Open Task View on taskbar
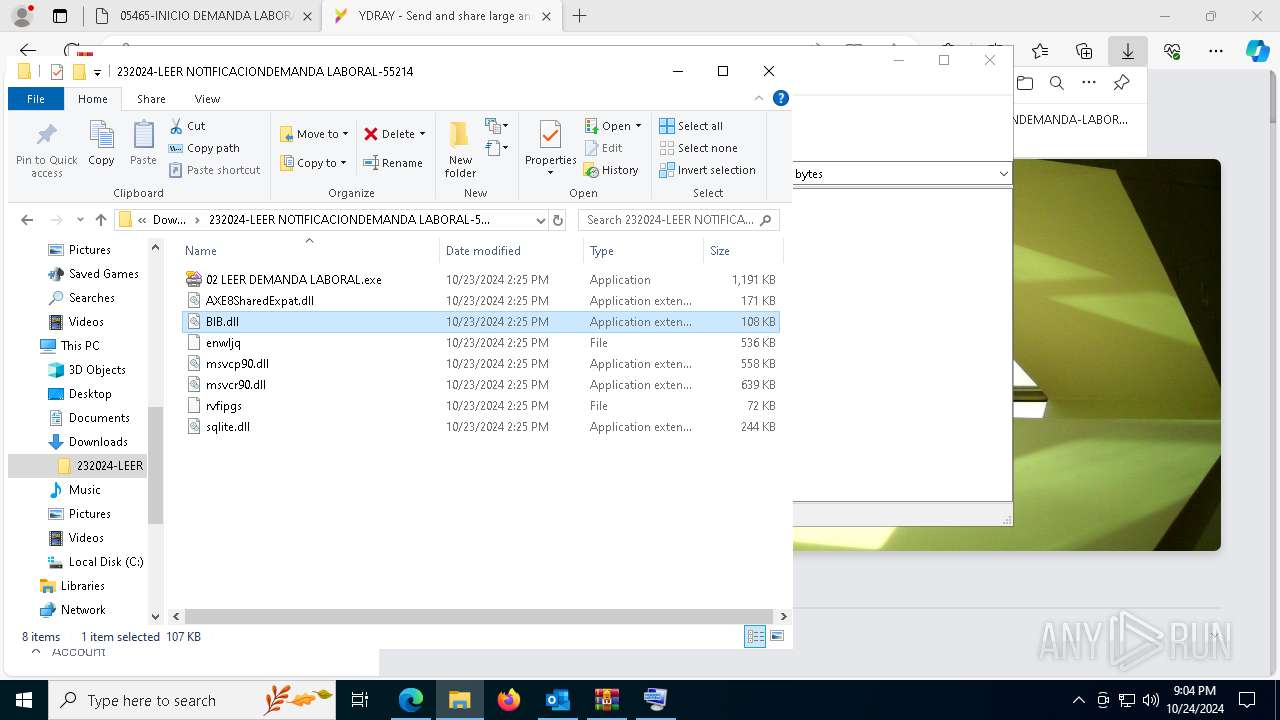This screenshot has height=720, width=1280. point(360,700)
